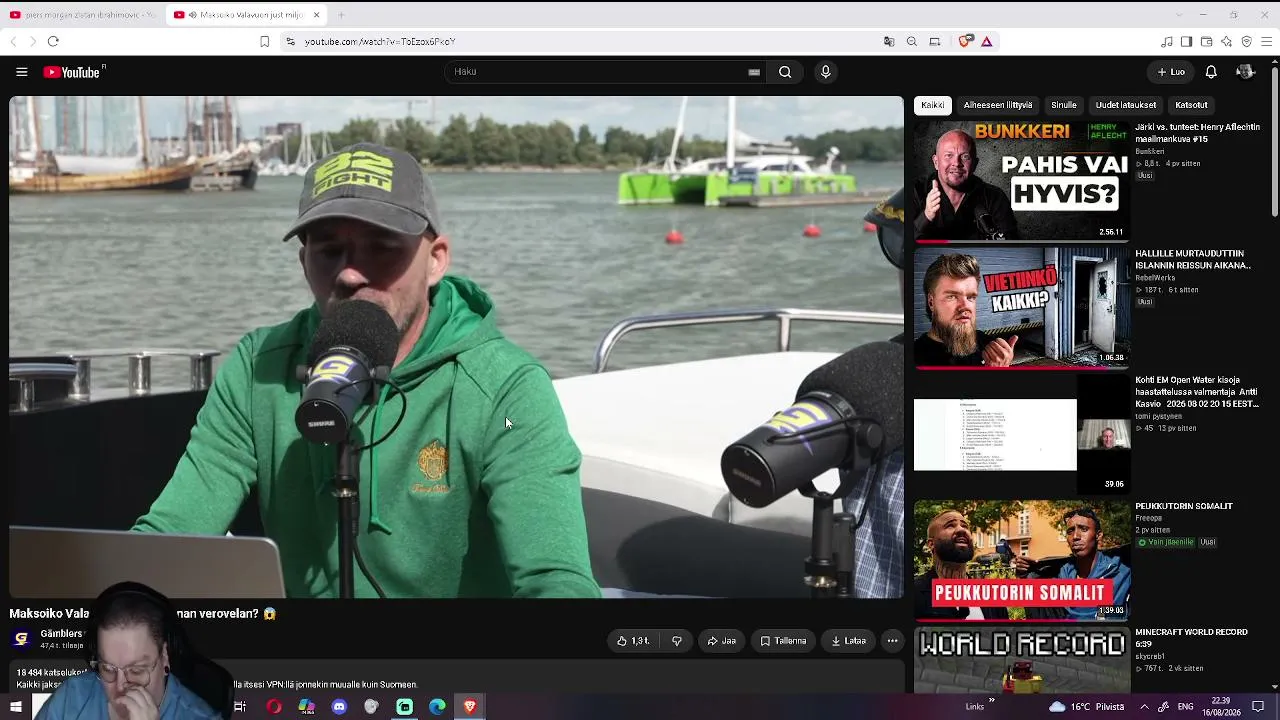Start voice search with microphone icon
This screenshot has width=1280, height=720.
[x=825, y=72]
